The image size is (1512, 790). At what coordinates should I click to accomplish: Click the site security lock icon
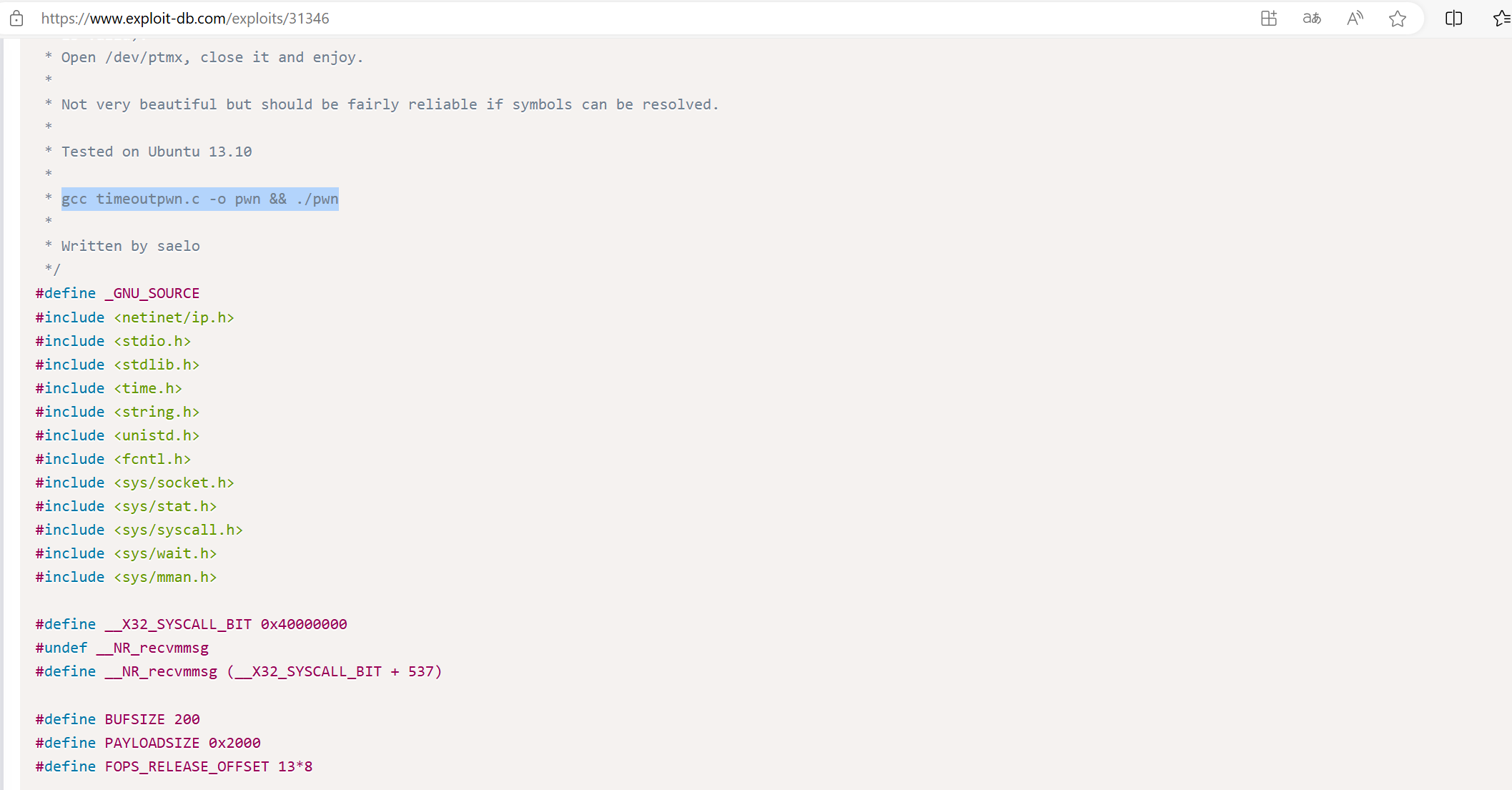click(x=16, y=19)
